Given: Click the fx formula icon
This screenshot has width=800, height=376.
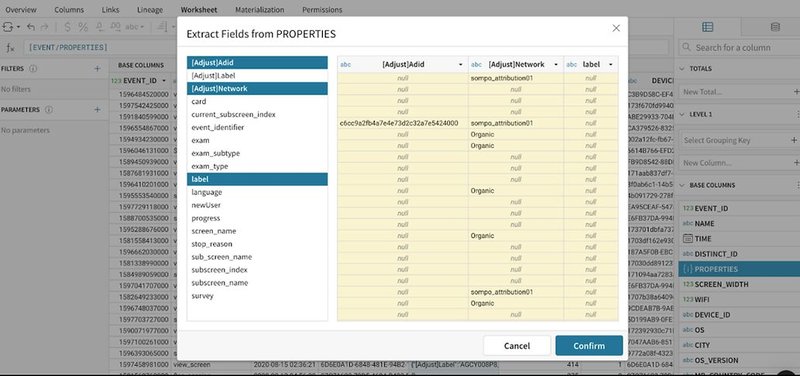Looking at the screenshot, I should coord(10,47).
